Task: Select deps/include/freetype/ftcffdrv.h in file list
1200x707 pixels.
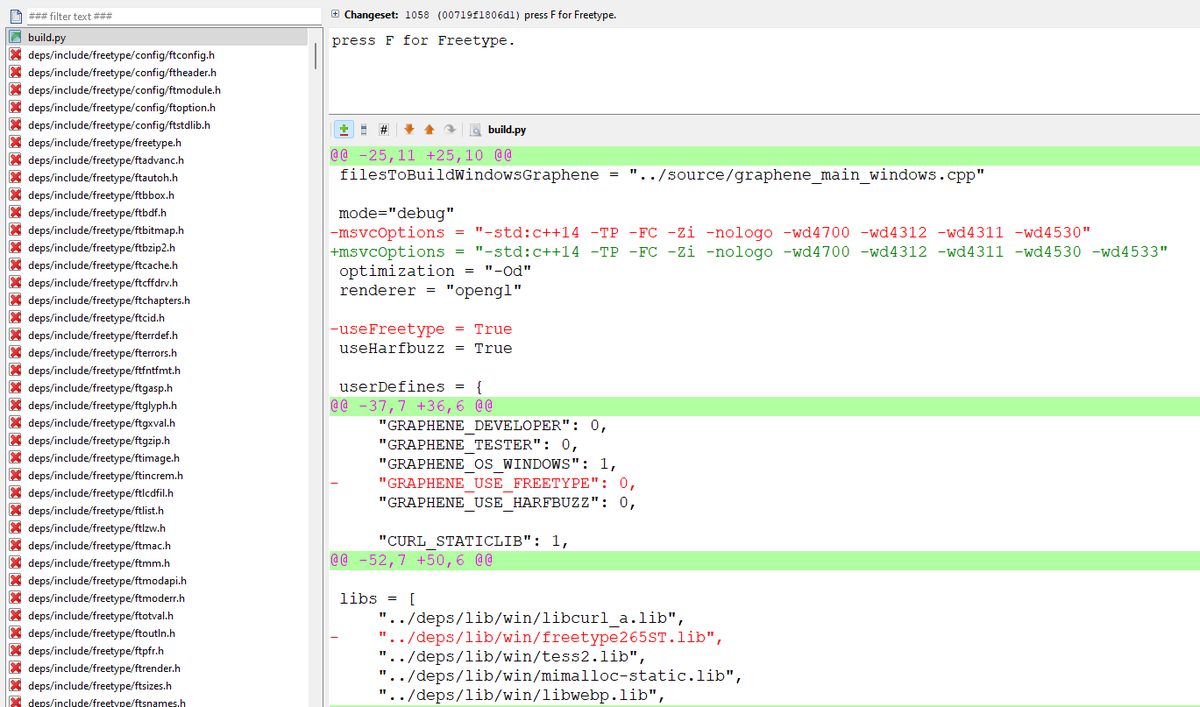Action: tap(103, 283)
